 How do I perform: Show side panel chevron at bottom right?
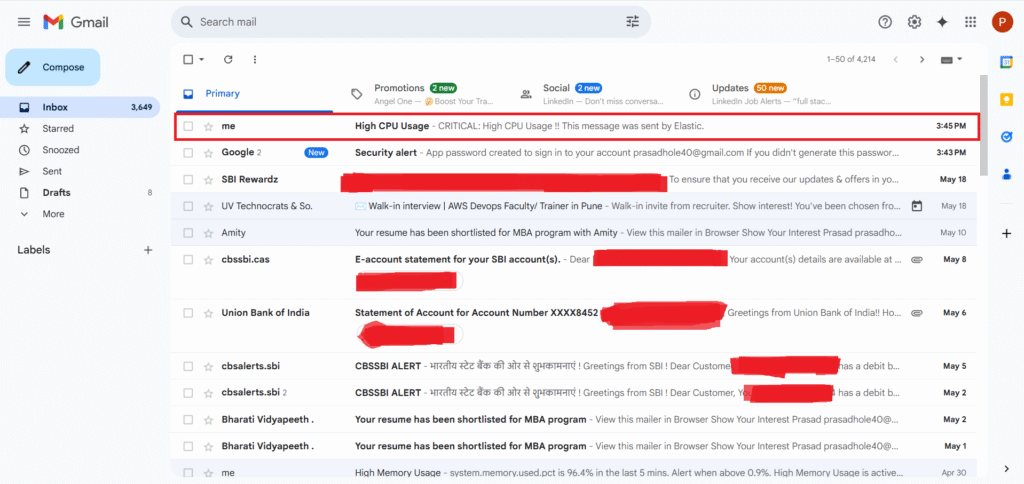1006,468
